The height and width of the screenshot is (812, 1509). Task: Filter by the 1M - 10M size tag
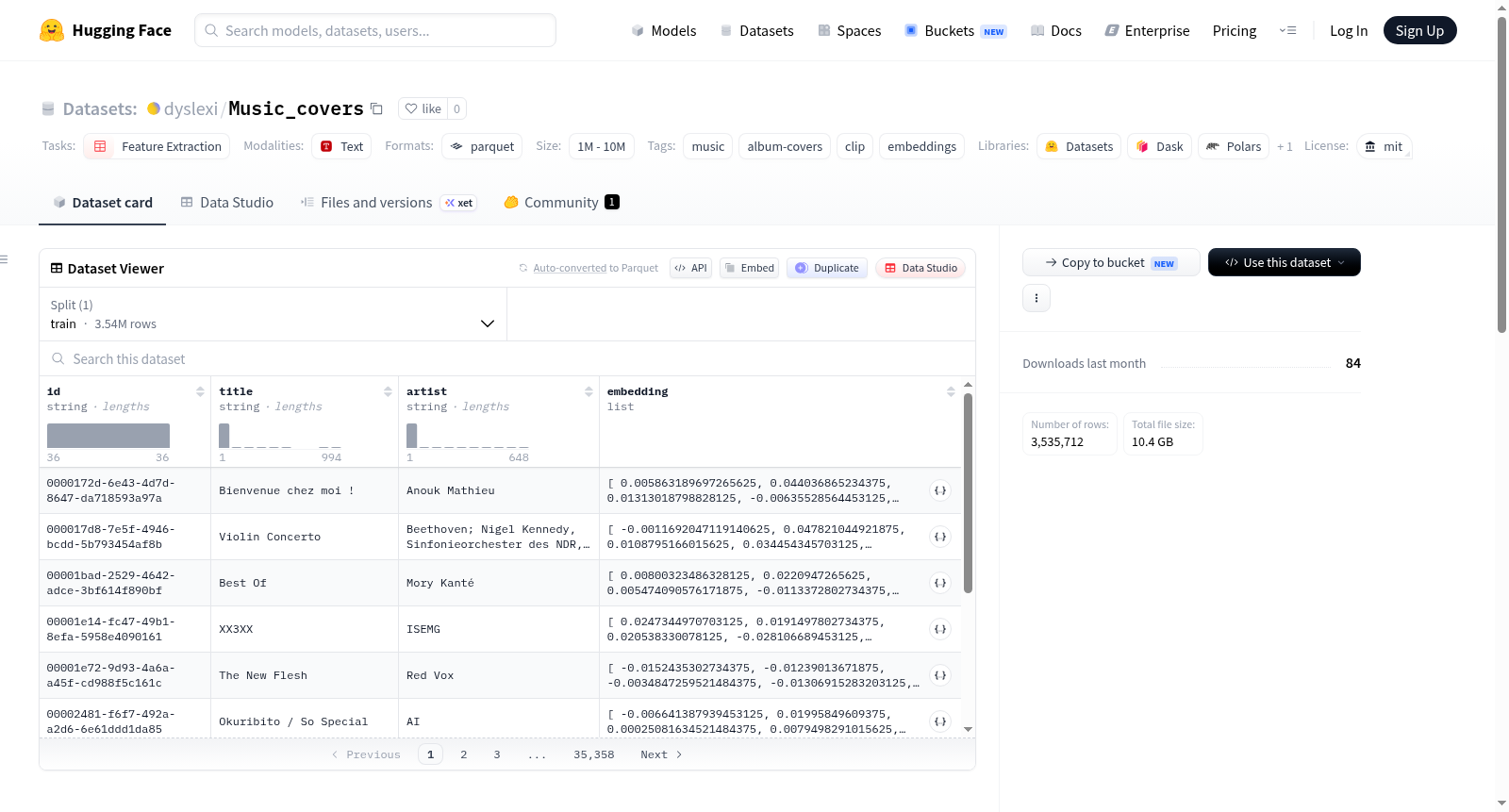[602, 146]
